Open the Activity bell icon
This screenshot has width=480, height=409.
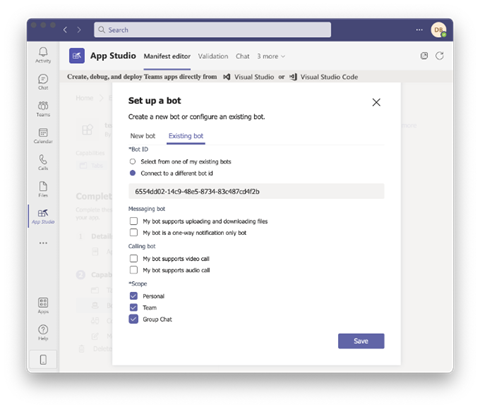[x=43, y=55]
